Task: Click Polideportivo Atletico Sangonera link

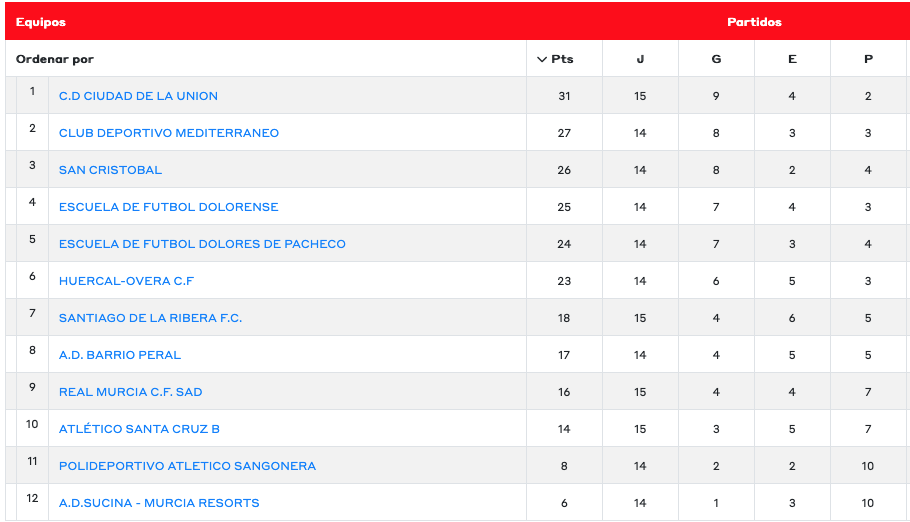Action: tap(187, 466)
